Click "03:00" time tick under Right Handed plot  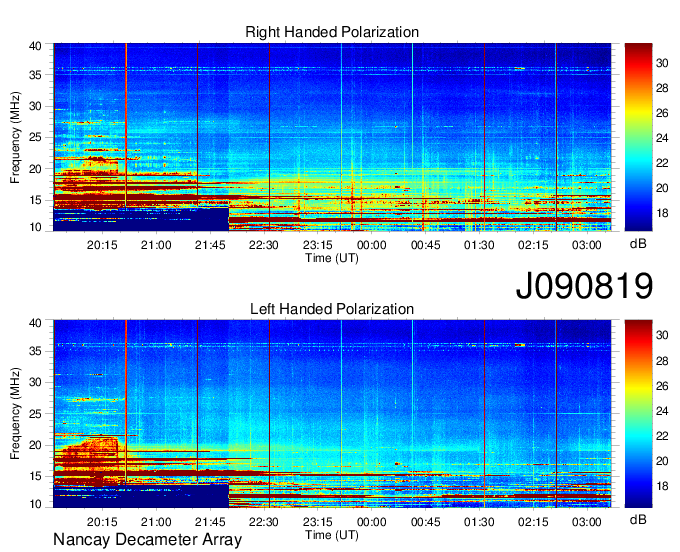587,245
